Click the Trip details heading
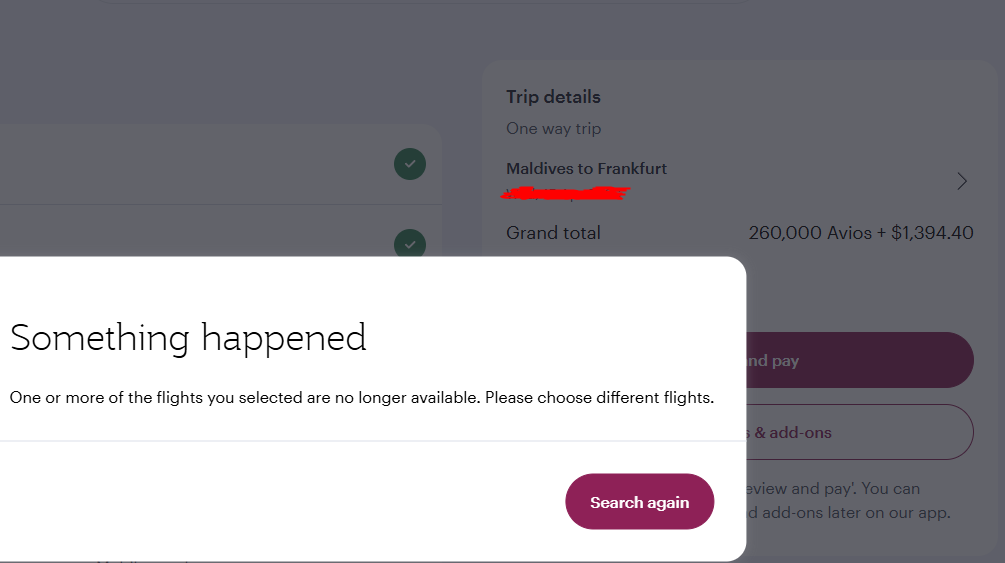1005x563 pixels. 553,97
